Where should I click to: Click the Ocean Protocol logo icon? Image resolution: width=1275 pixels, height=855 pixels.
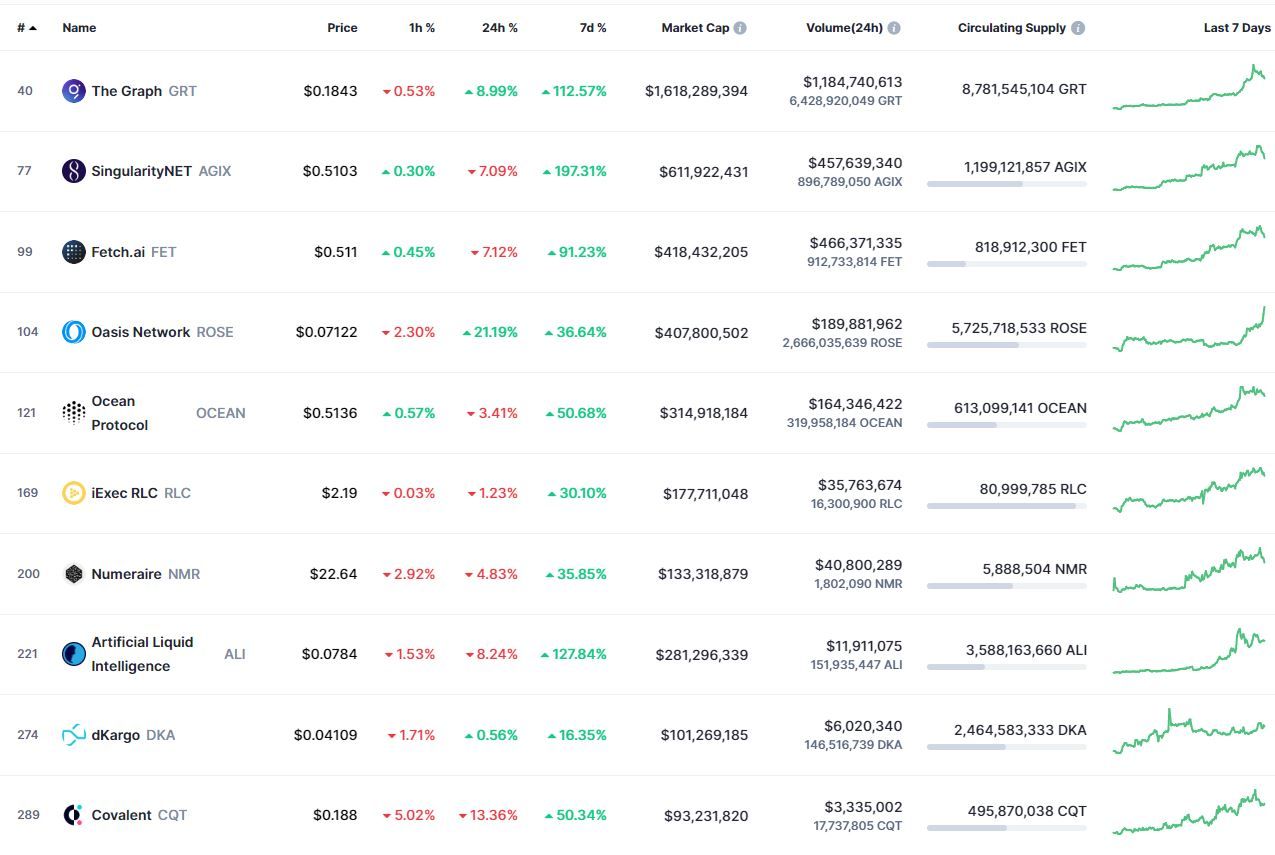[x=74, y=413]
